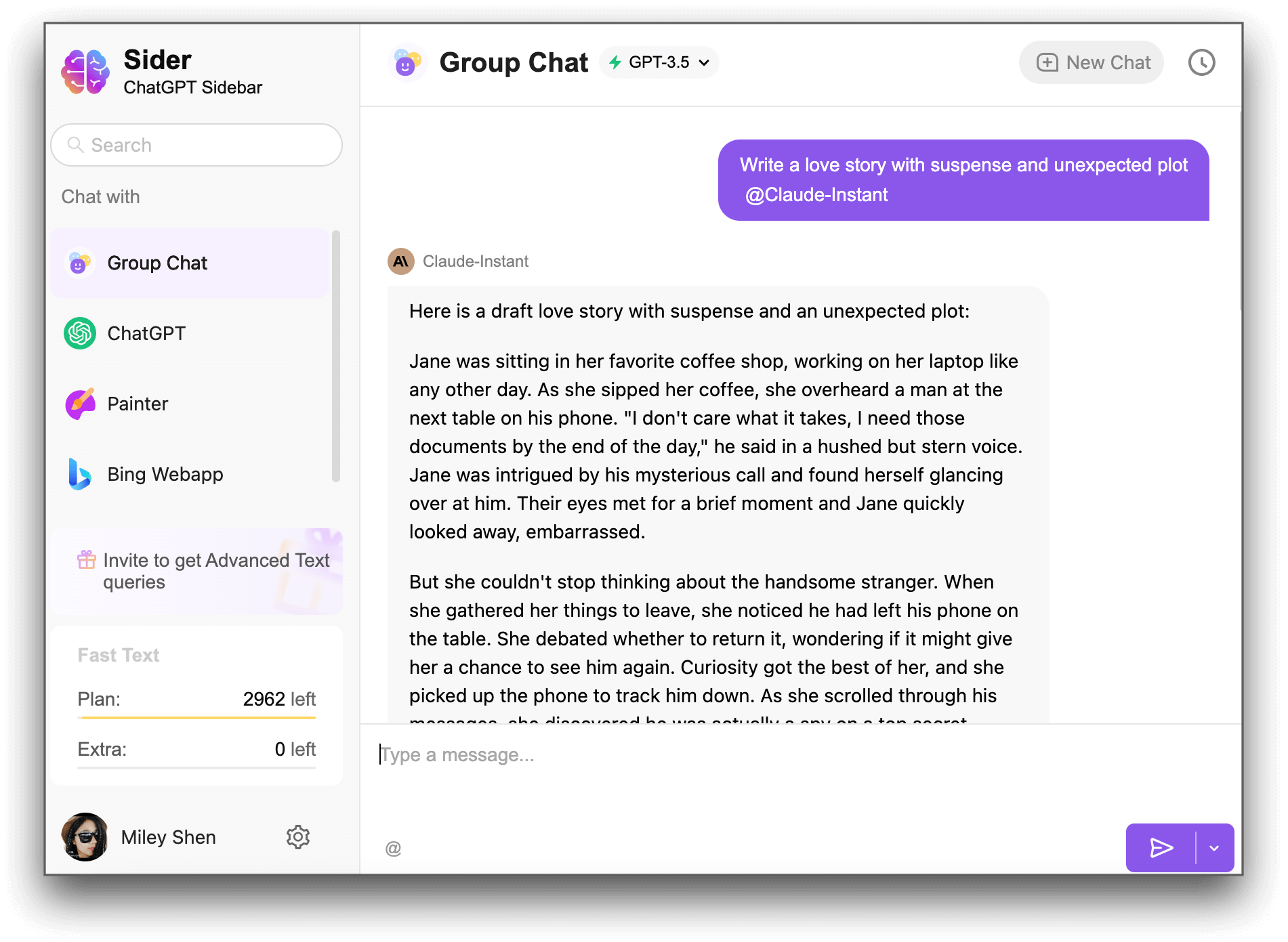Open settings gear next to Miley Shen
This screenshot has width=1288, height=942.
tap(298, 837)
